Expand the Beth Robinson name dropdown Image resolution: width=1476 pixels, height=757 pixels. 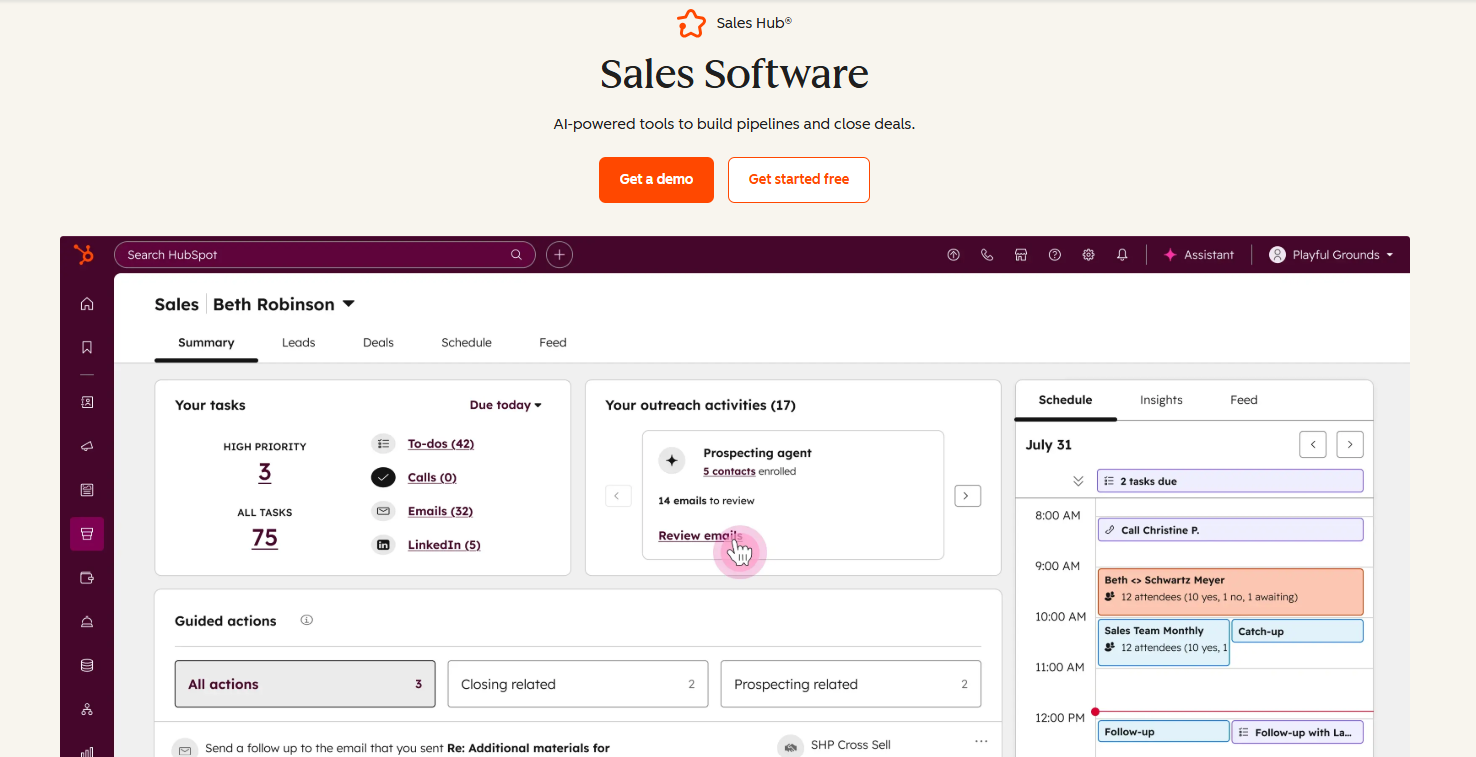click(284, 304)
